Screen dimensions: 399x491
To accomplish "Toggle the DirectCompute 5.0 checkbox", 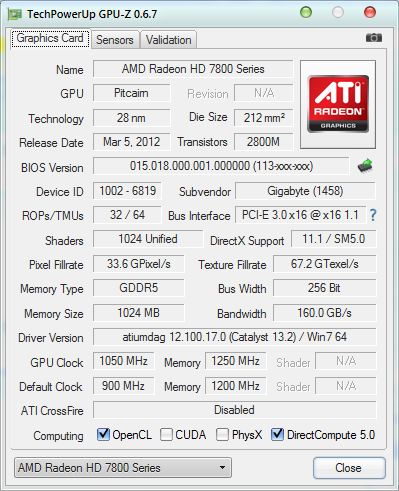I will pos(277,434).
